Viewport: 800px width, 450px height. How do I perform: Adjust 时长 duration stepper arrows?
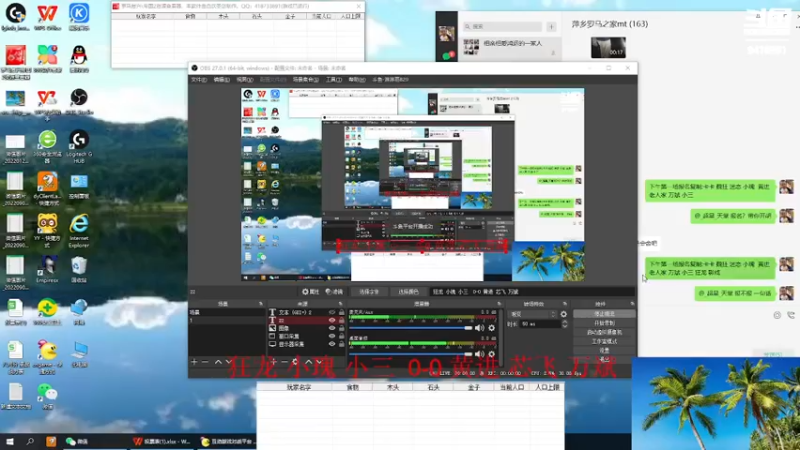click(x=564, y=324)
